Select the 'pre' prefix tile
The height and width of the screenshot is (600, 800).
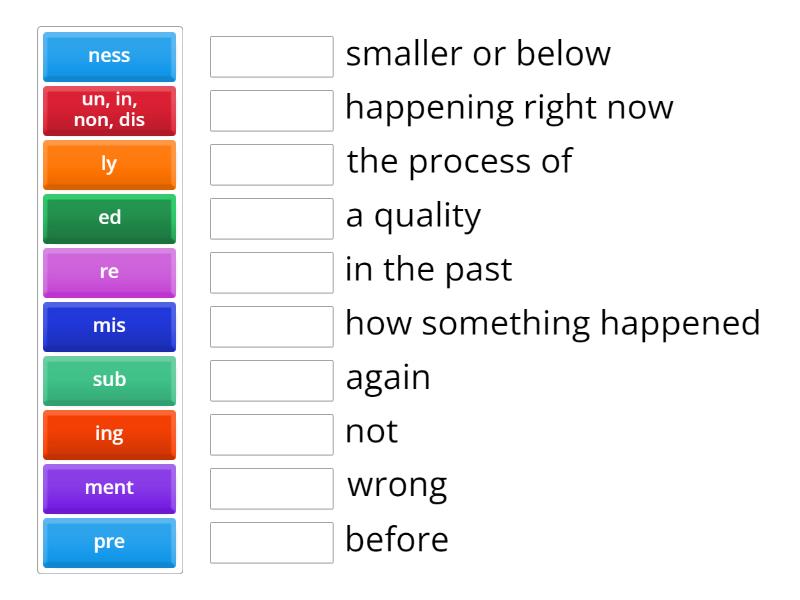pyautogui.click(x=110, y=542)
